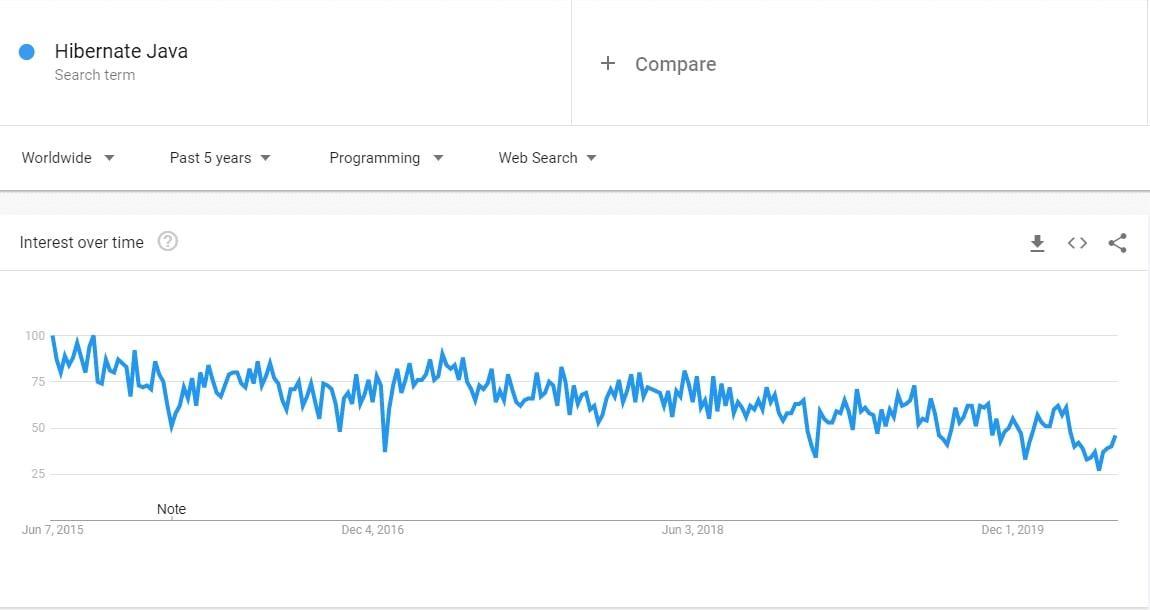Select the Dec 4, 2016 date label
This screenshot has height=610, width=1150.
[373, 530]
